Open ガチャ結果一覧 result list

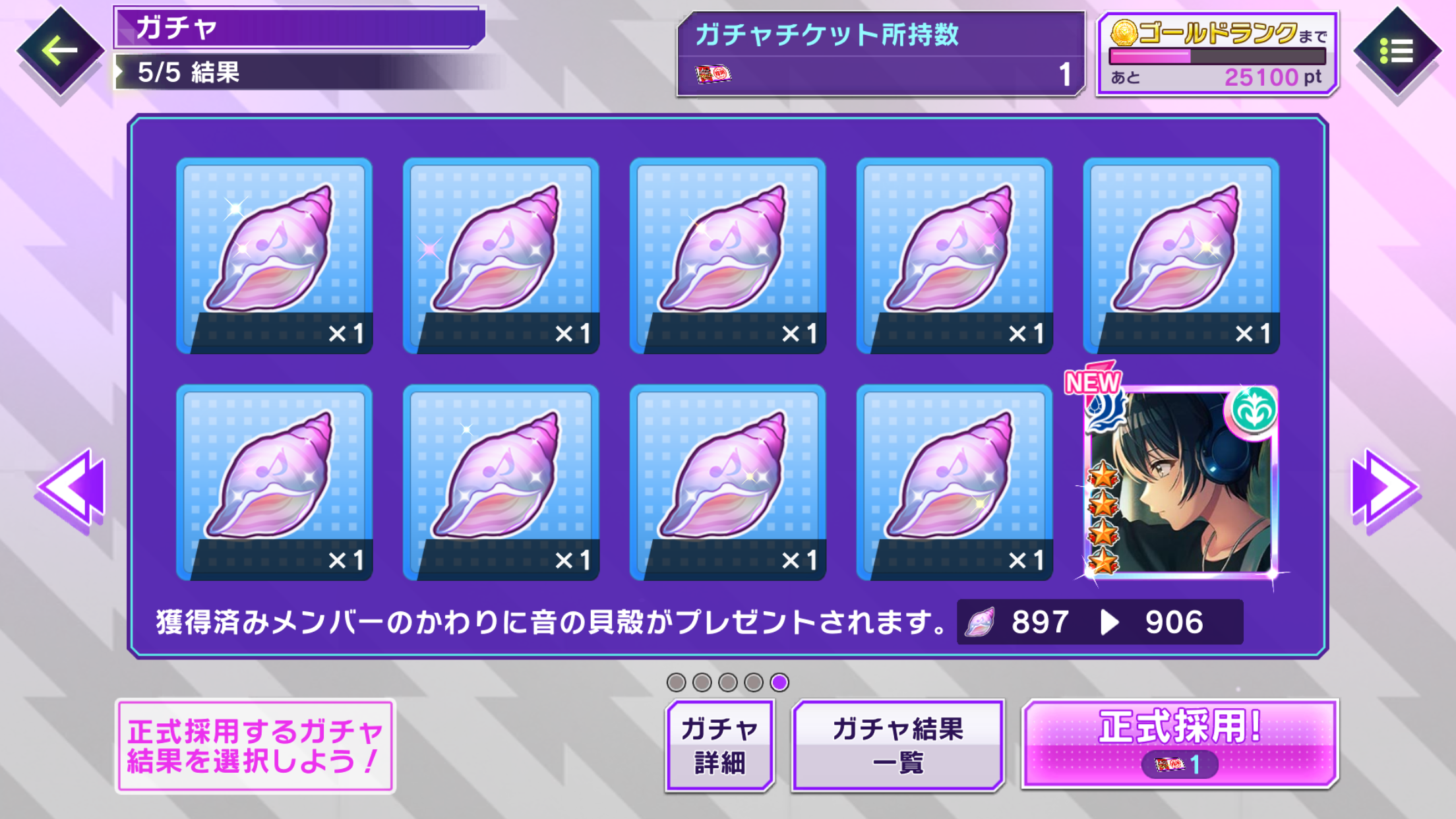(x=898, y=746)
